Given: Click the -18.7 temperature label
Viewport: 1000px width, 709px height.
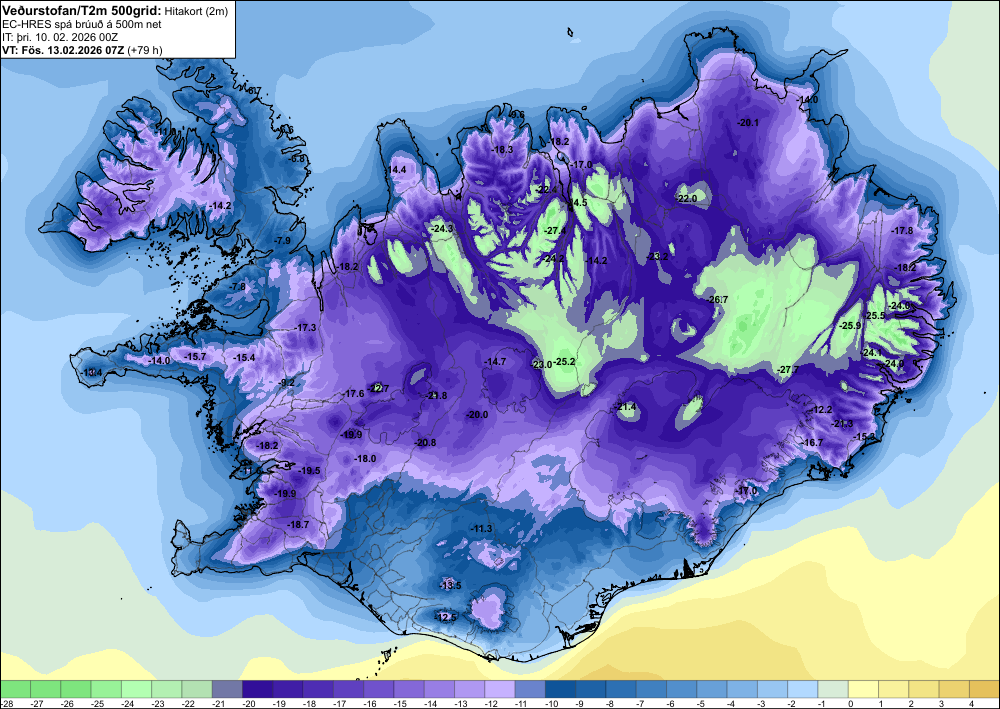Looking at the screenshot, I should 298,524.
